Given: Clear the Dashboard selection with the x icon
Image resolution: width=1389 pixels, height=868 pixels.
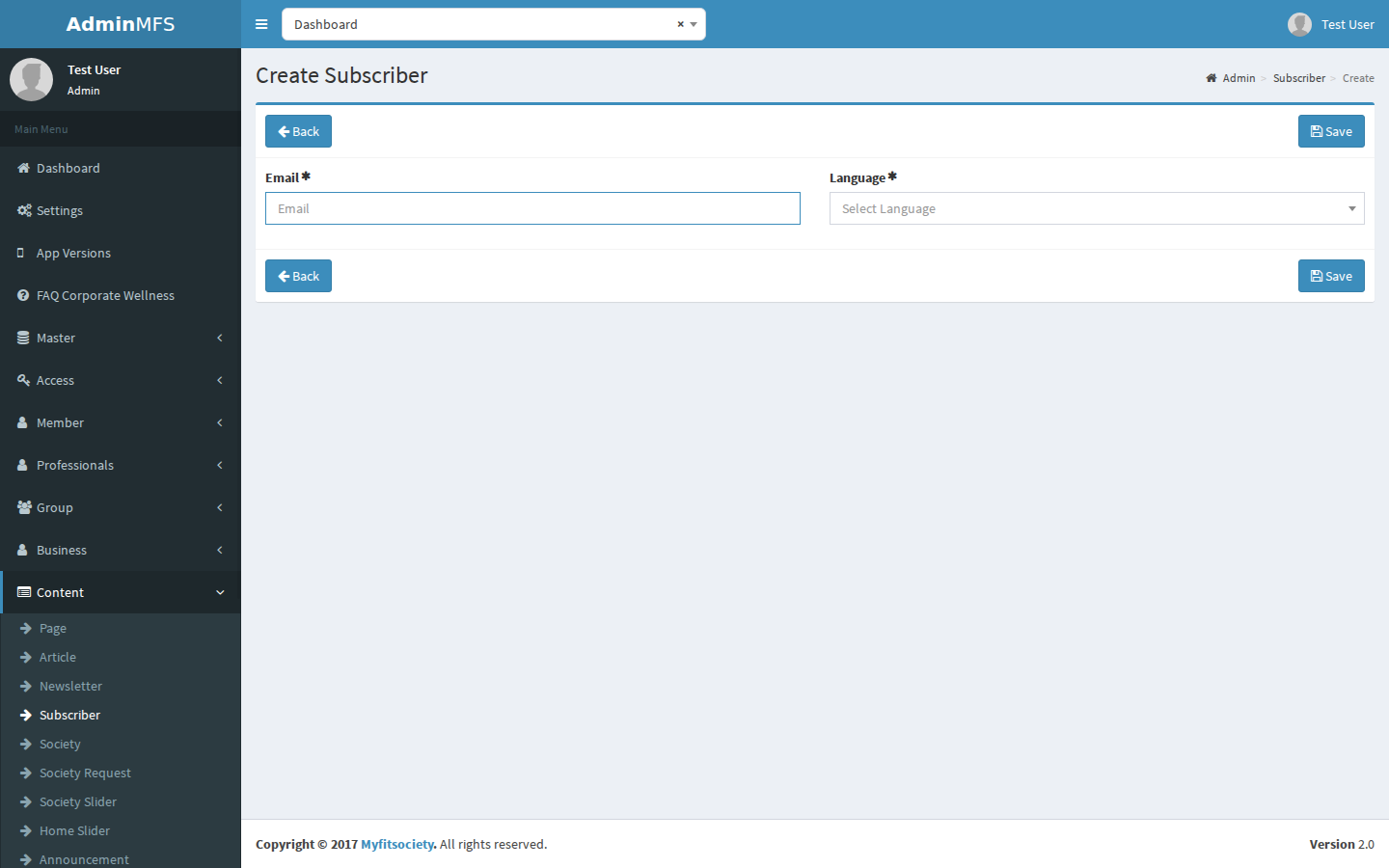Looking at the screenshot, I should [680, 24].
